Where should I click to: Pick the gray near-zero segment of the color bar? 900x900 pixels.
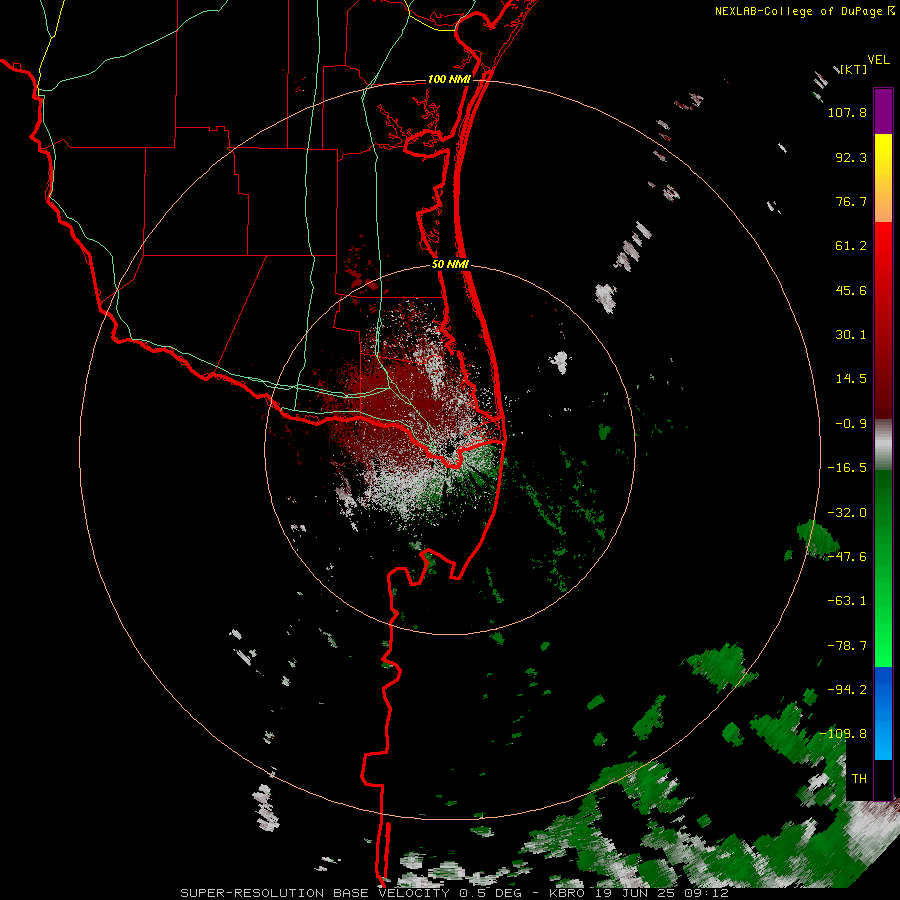click(x=883, y=445)
